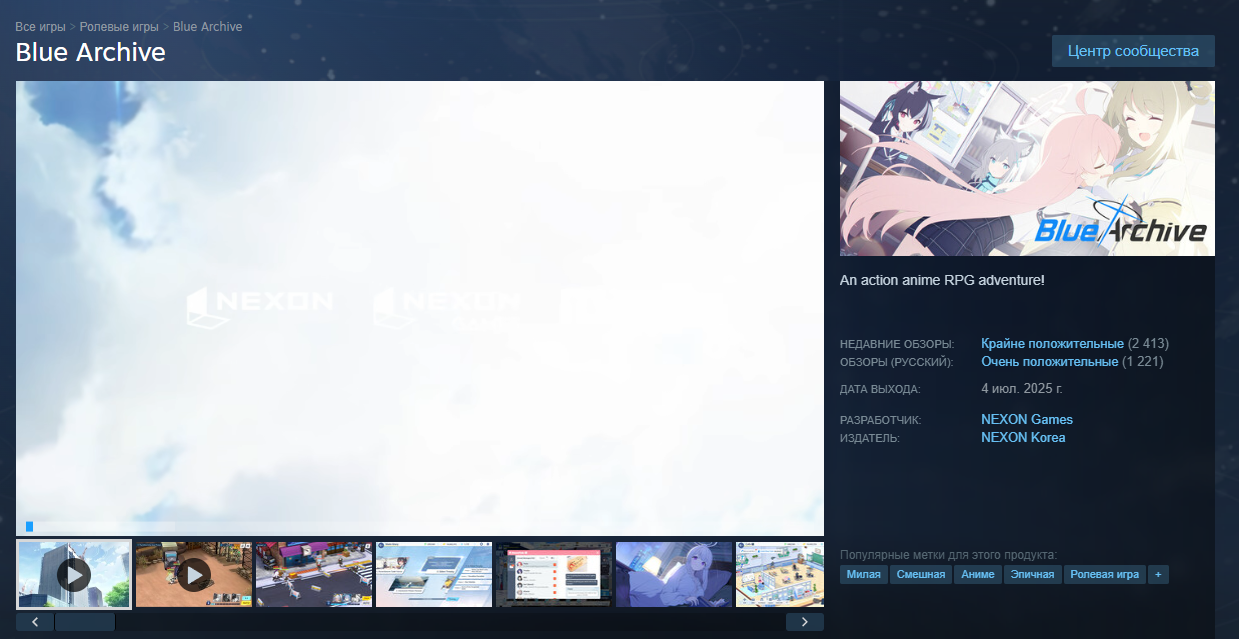The width and height of the screenshot is (1239, 639).
Task: Click the review count (2 413)
Action: 1148,343
